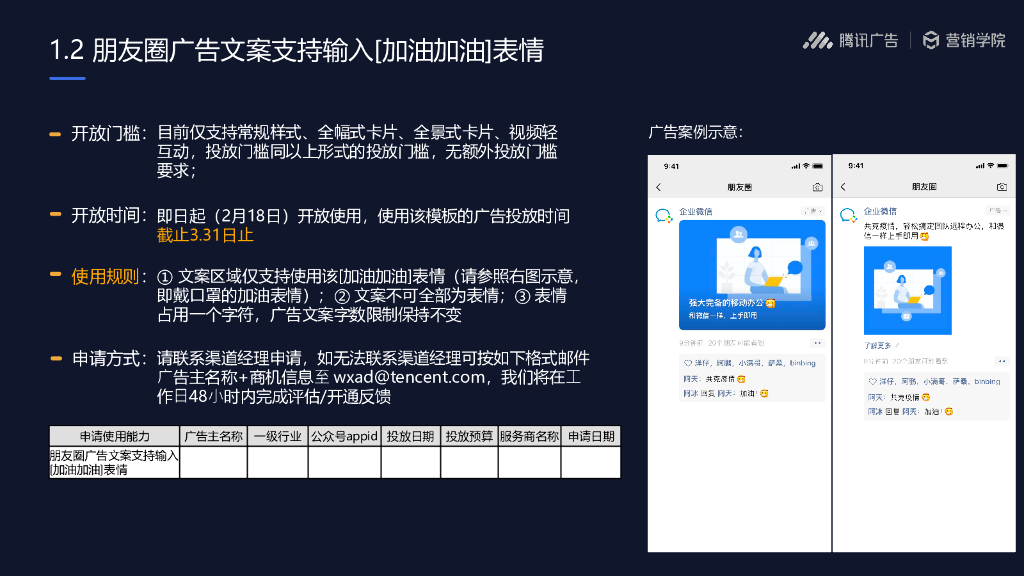Tap battery icon in left phone status bar

click(x=818, y=167)
